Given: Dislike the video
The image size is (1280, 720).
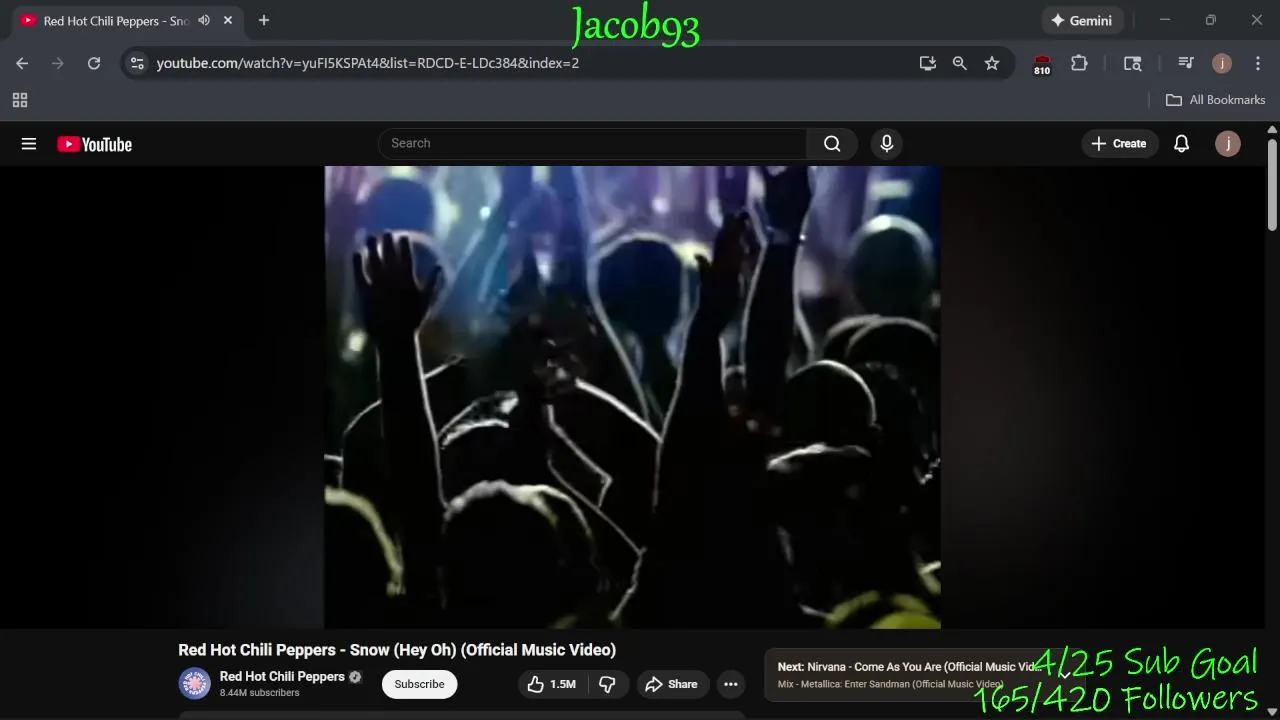Looking at the screenshot, I should tap(607, 684).
